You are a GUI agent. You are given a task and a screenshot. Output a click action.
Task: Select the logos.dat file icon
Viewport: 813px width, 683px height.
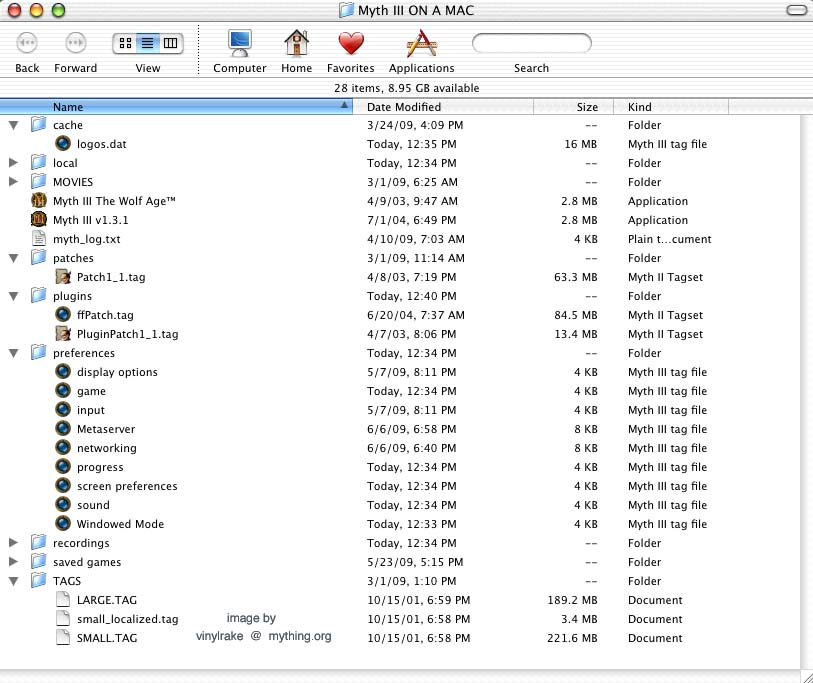(63, 143)
